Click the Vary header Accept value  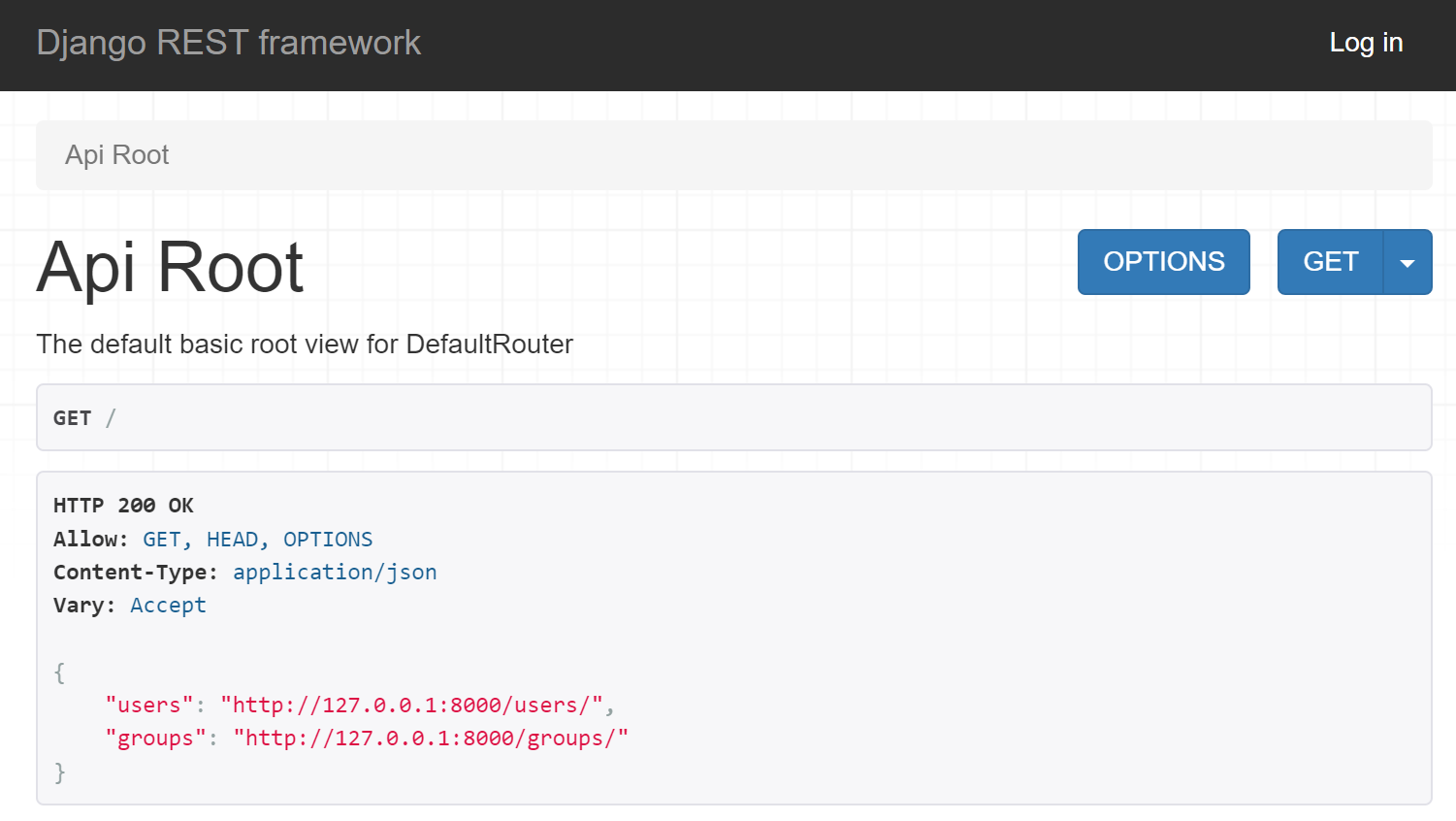pos(168,606)
